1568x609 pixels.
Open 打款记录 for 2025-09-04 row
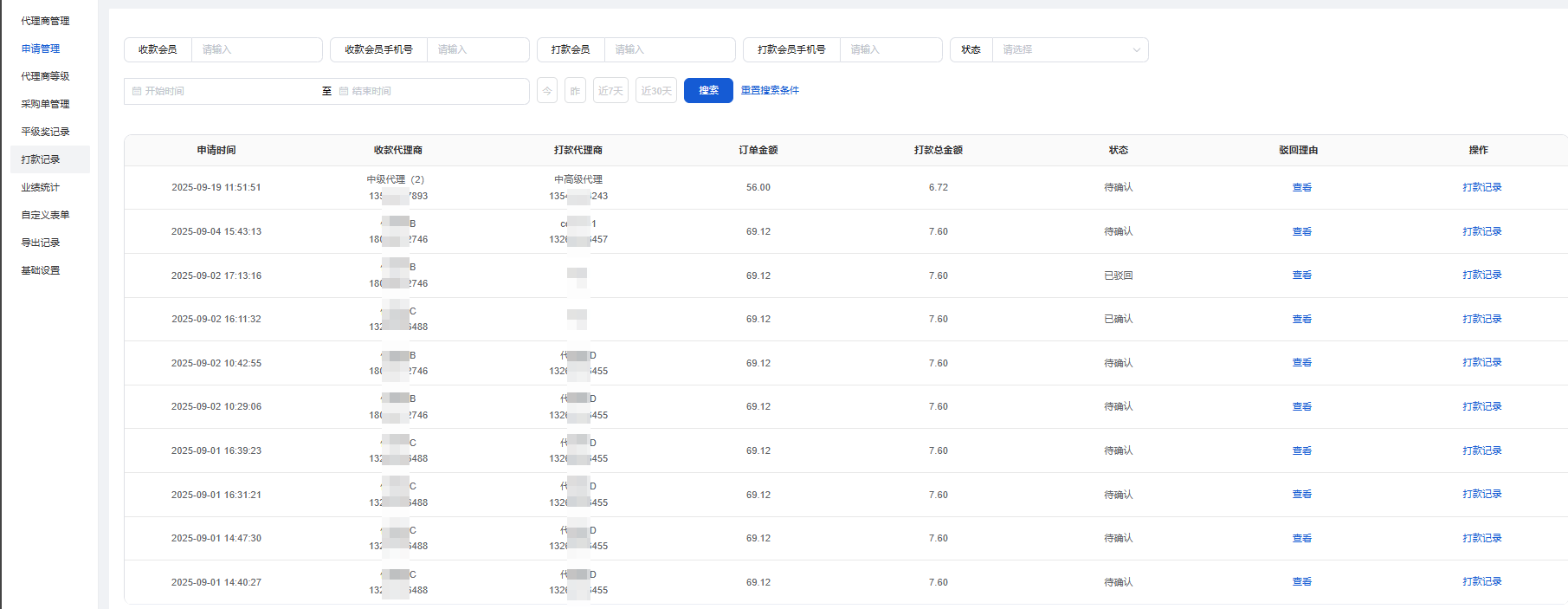click(1481, 231)
